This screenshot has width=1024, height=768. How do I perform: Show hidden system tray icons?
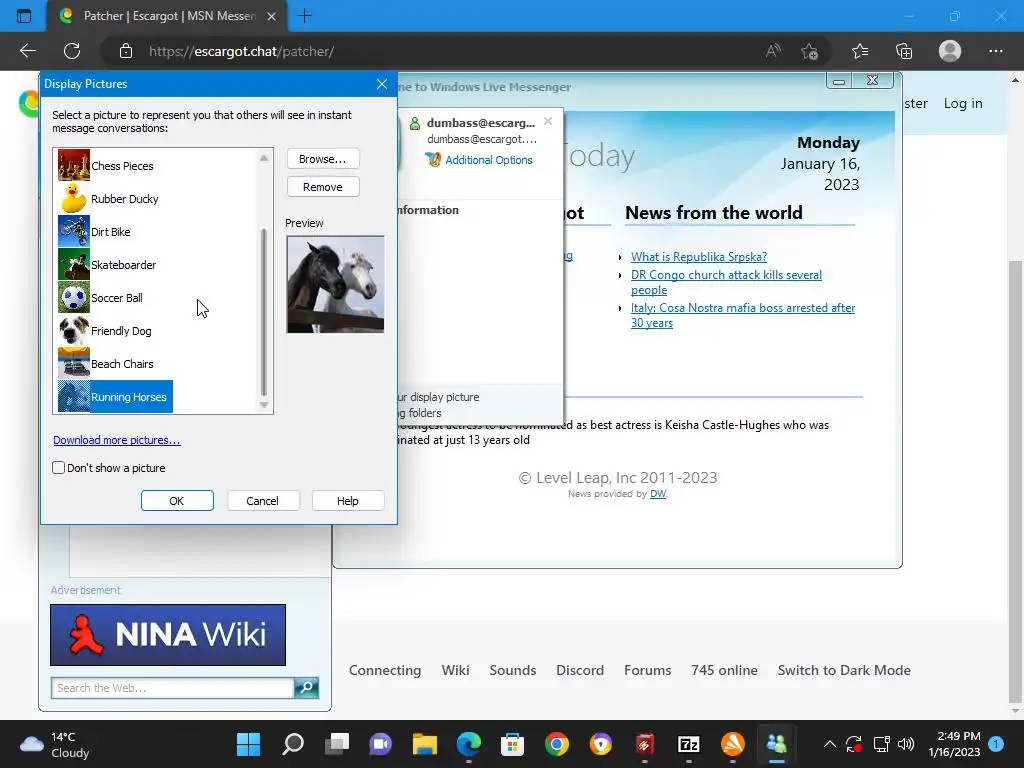pos(829,744)
